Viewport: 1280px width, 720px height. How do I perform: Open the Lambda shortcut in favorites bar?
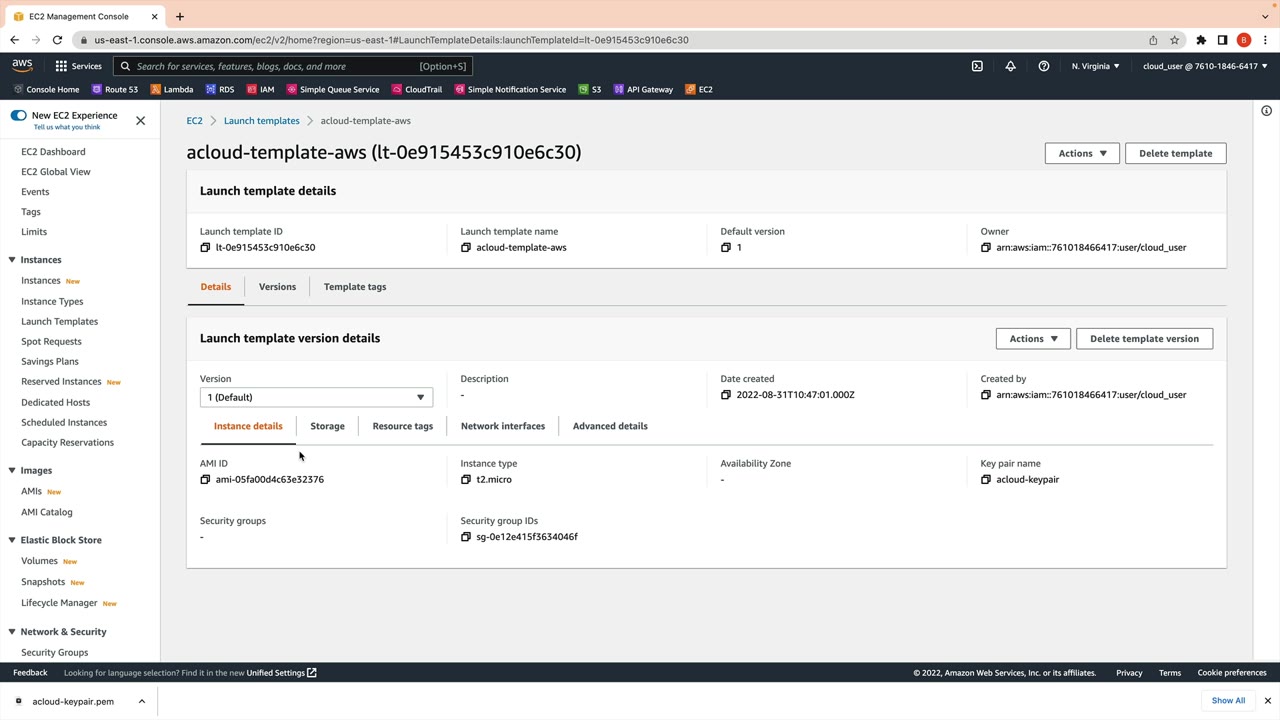[172, 89]
